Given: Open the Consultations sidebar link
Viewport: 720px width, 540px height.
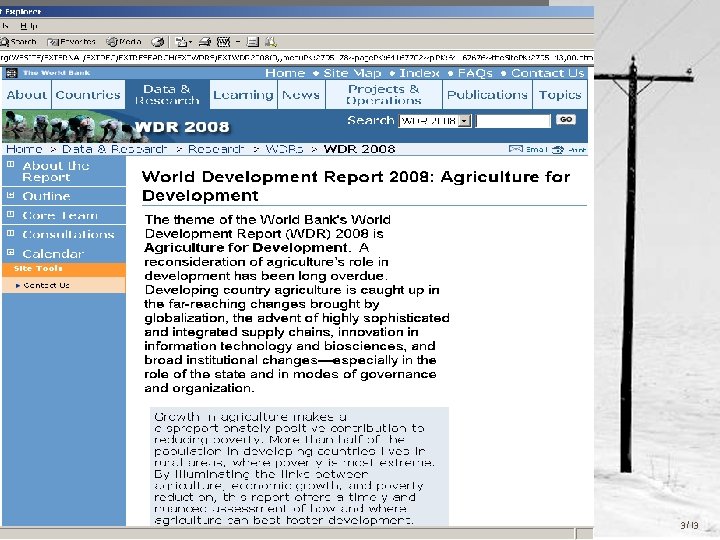Looking at the screenshot, I should 68,234.
